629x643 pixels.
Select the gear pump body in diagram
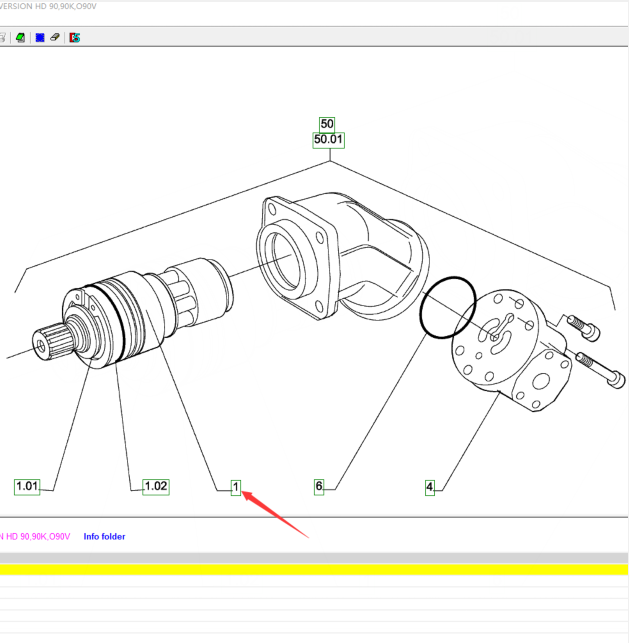click(500, 350)
